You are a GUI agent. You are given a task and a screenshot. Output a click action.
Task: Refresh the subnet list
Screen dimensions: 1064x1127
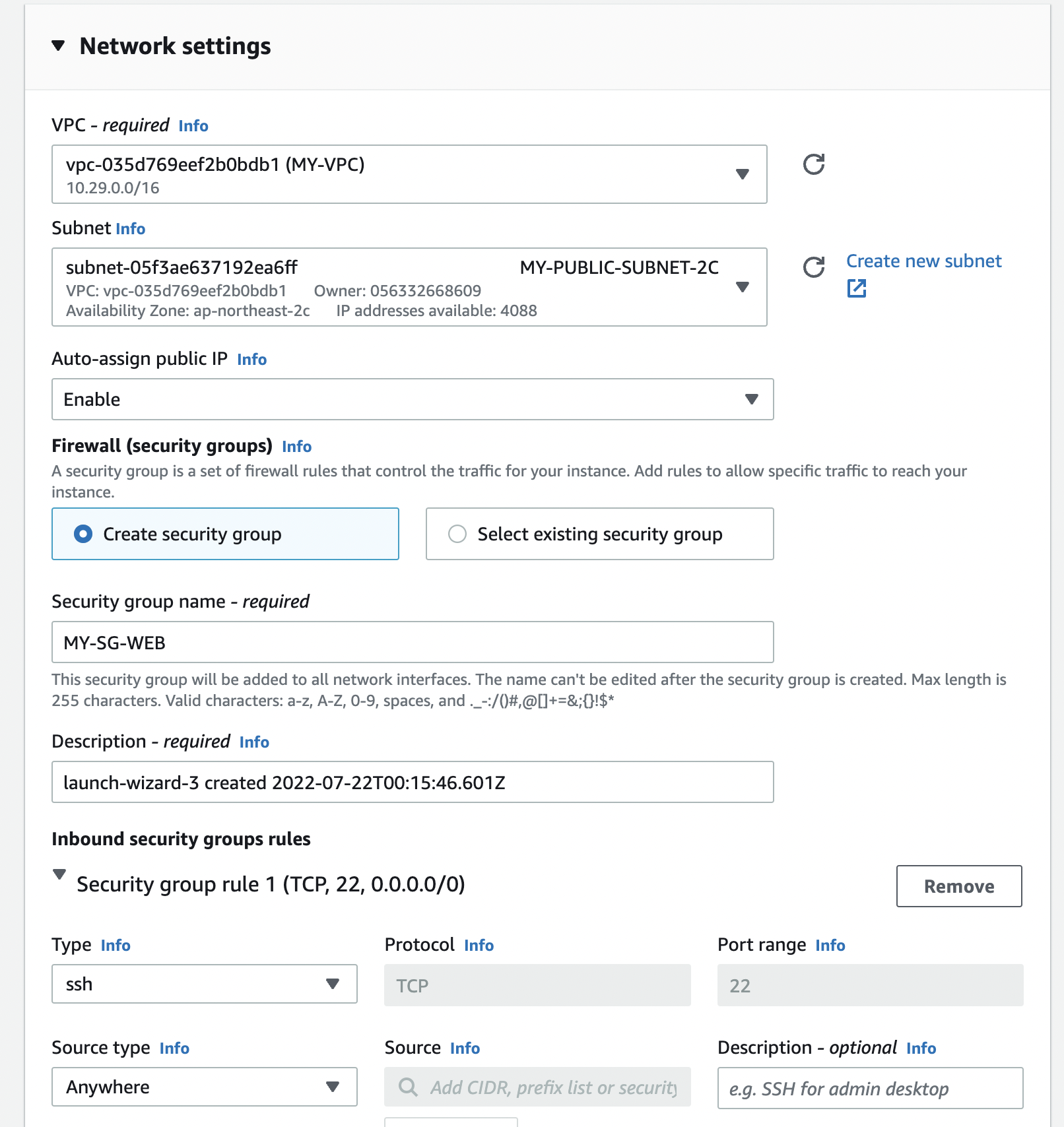pos(813,267)
